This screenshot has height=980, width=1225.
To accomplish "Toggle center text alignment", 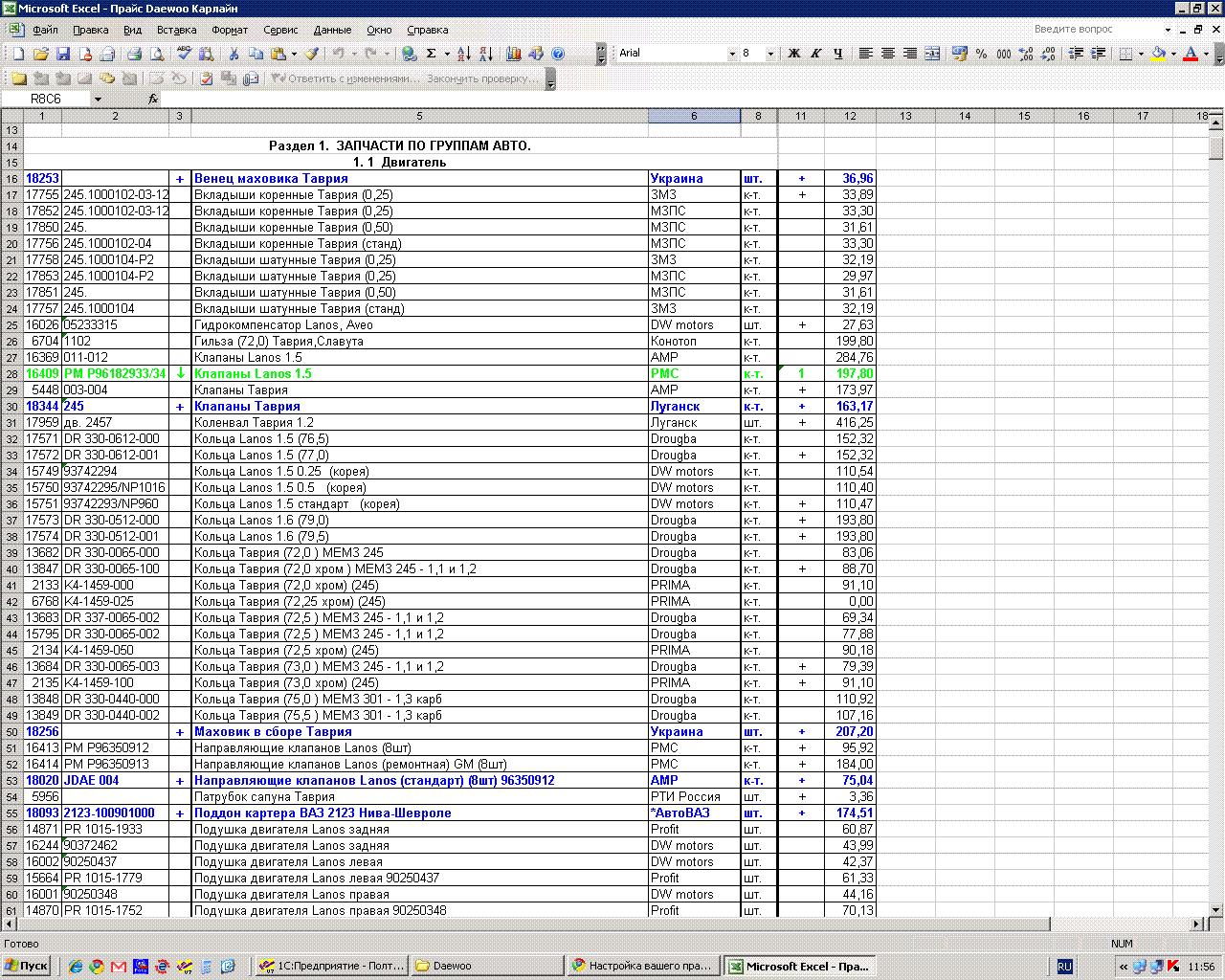I will click(888, 54).
